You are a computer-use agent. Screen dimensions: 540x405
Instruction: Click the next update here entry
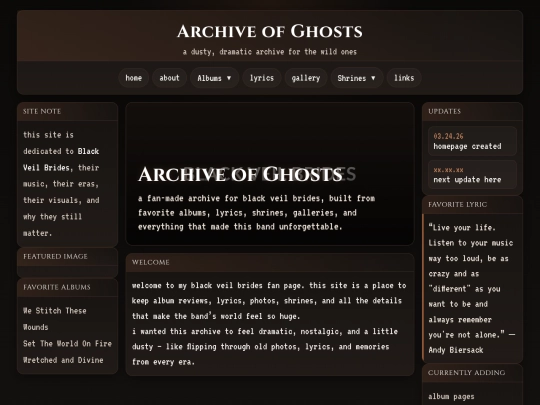pos(467,179)
